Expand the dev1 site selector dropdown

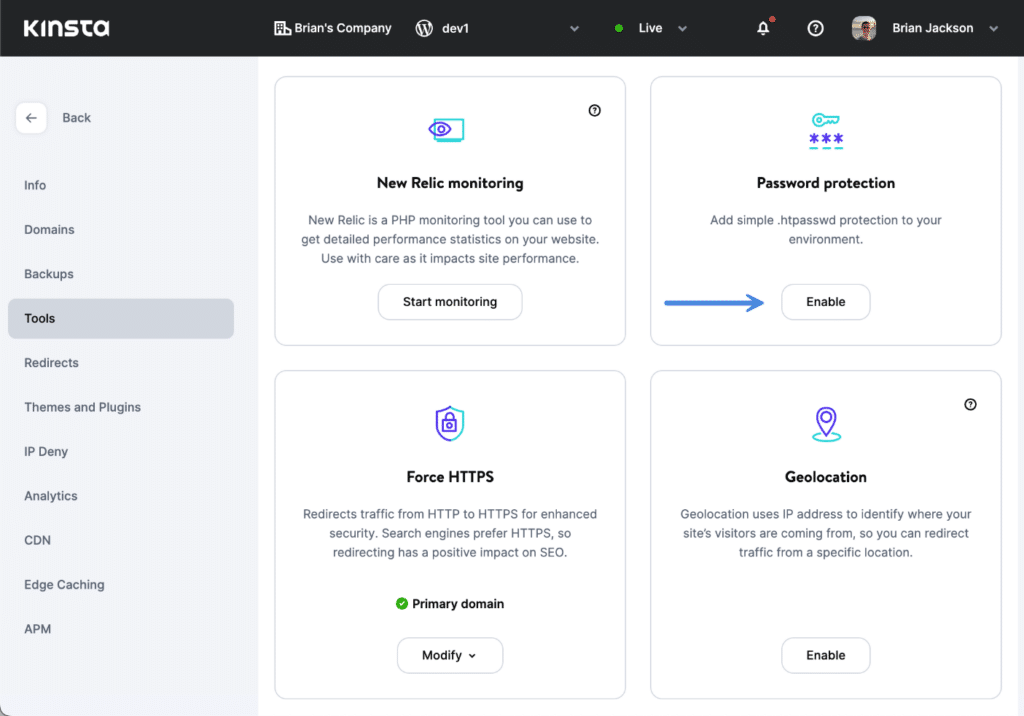[x=574, y=28]
